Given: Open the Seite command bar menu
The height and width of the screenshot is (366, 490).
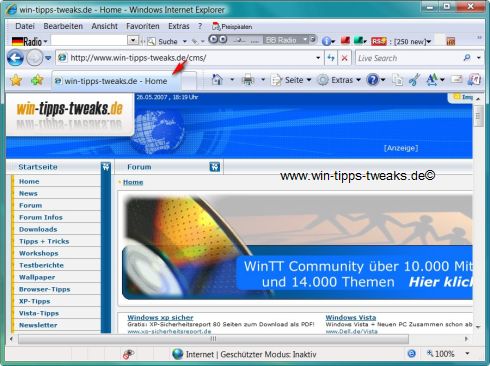Looking at the screenshot, I should [291, 80].
